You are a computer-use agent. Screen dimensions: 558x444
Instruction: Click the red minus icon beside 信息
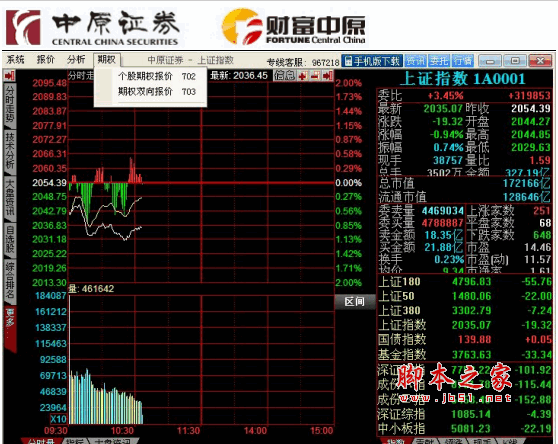(315, 75)
